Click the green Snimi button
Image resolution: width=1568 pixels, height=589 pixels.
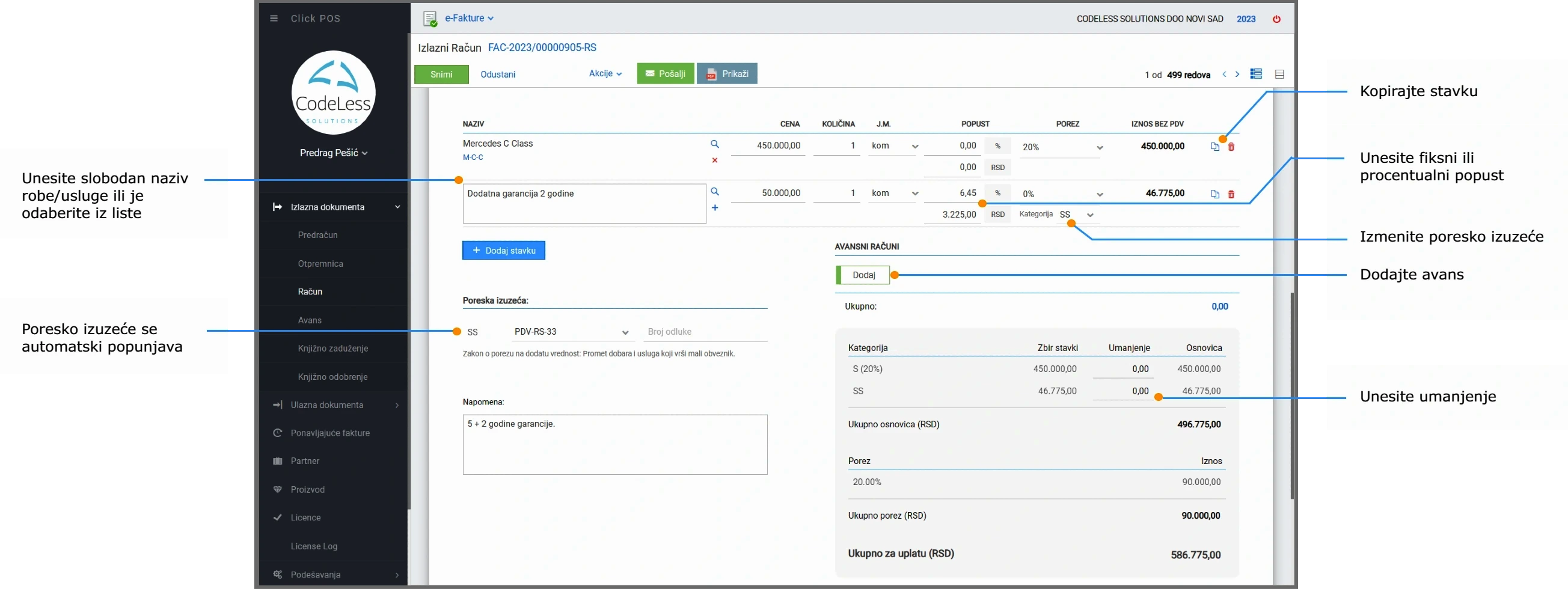[x=441, y=75]
